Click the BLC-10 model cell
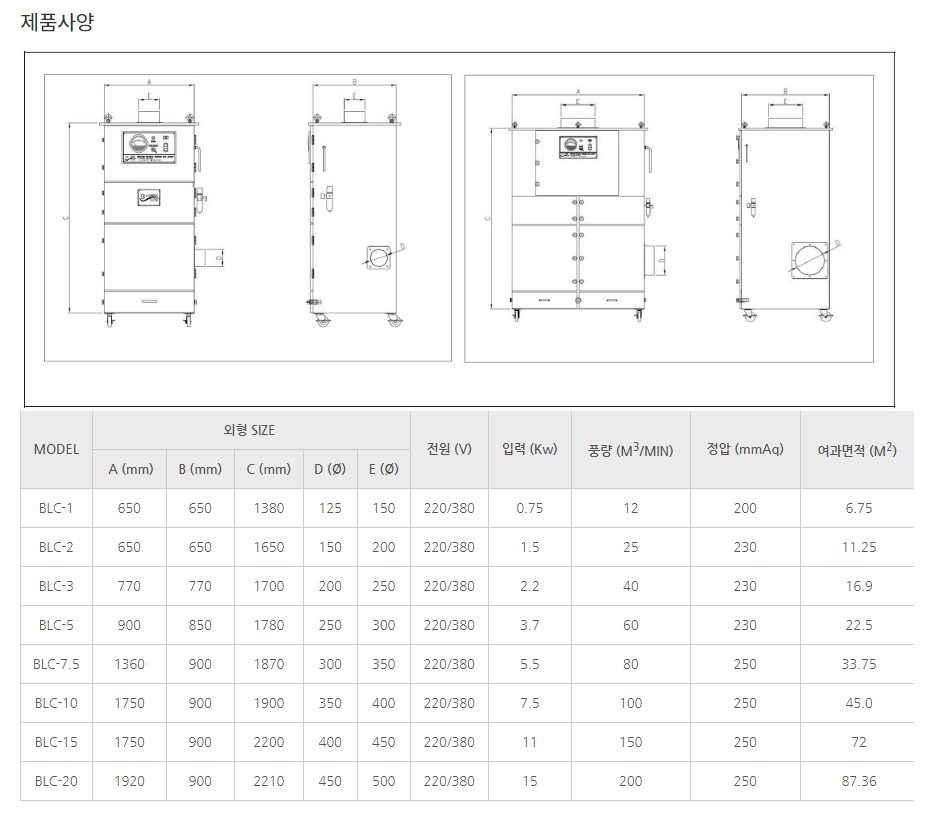931x823 pixels. tap(56, 703)
